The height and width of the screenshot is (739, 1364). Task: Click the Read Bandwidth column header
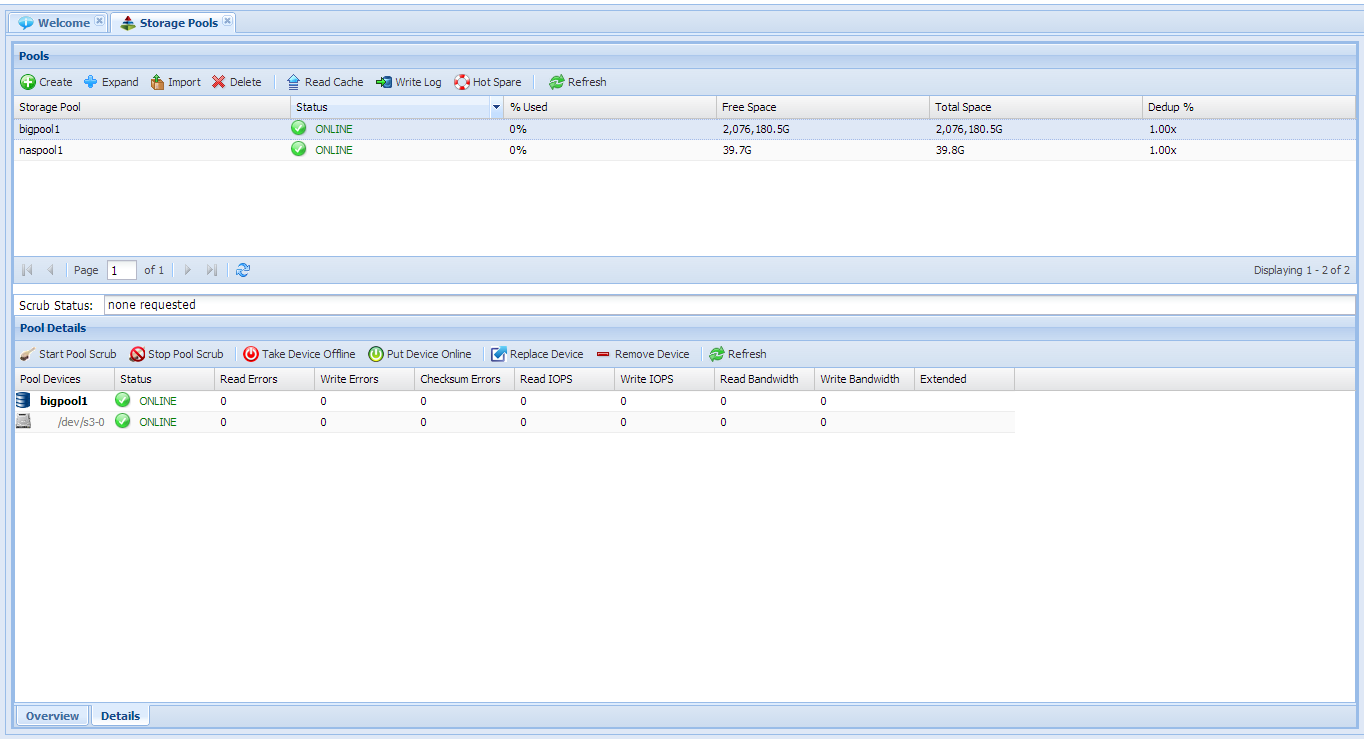tap(765, 379)
